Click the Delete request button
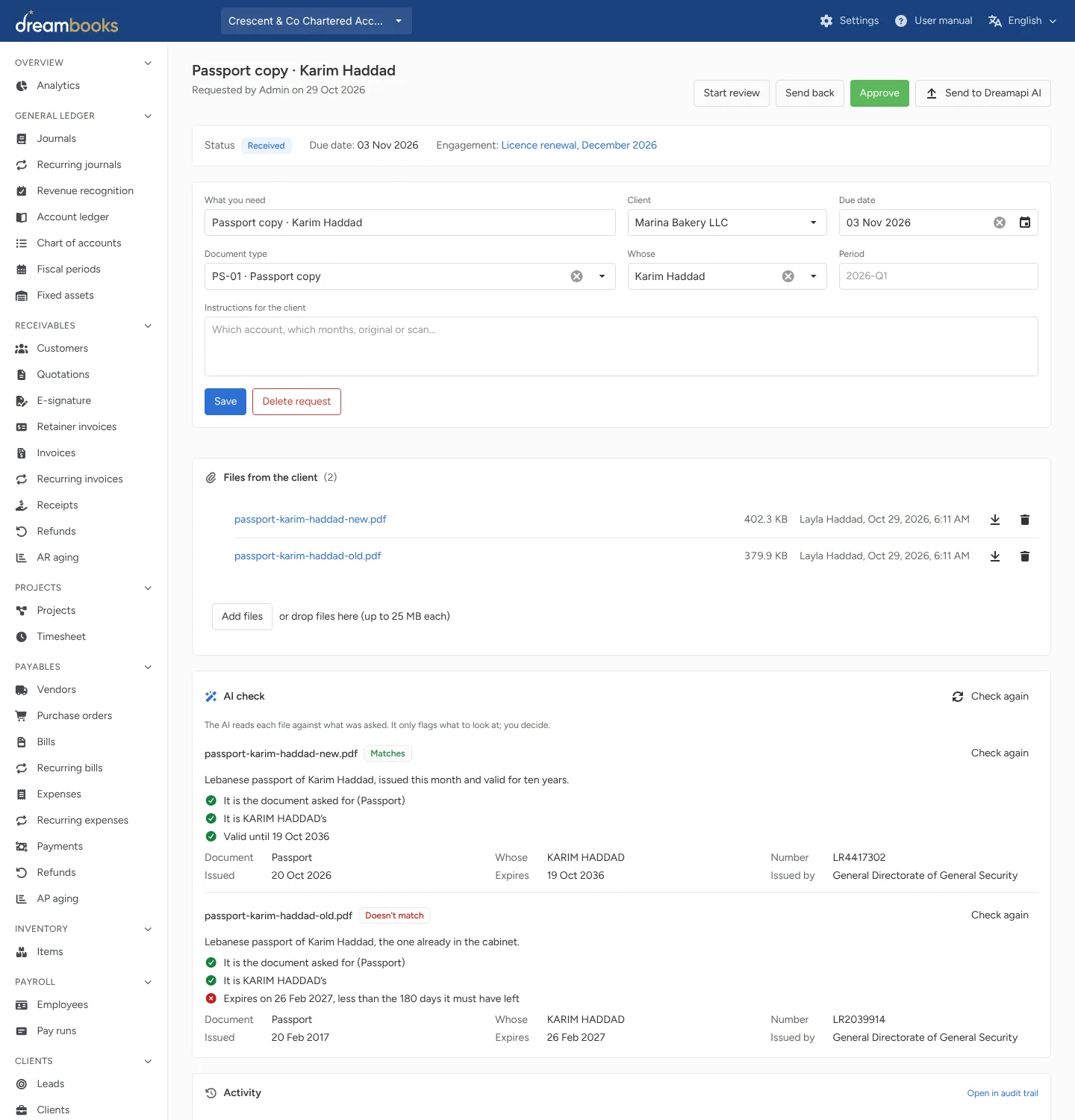 [296, 402]
